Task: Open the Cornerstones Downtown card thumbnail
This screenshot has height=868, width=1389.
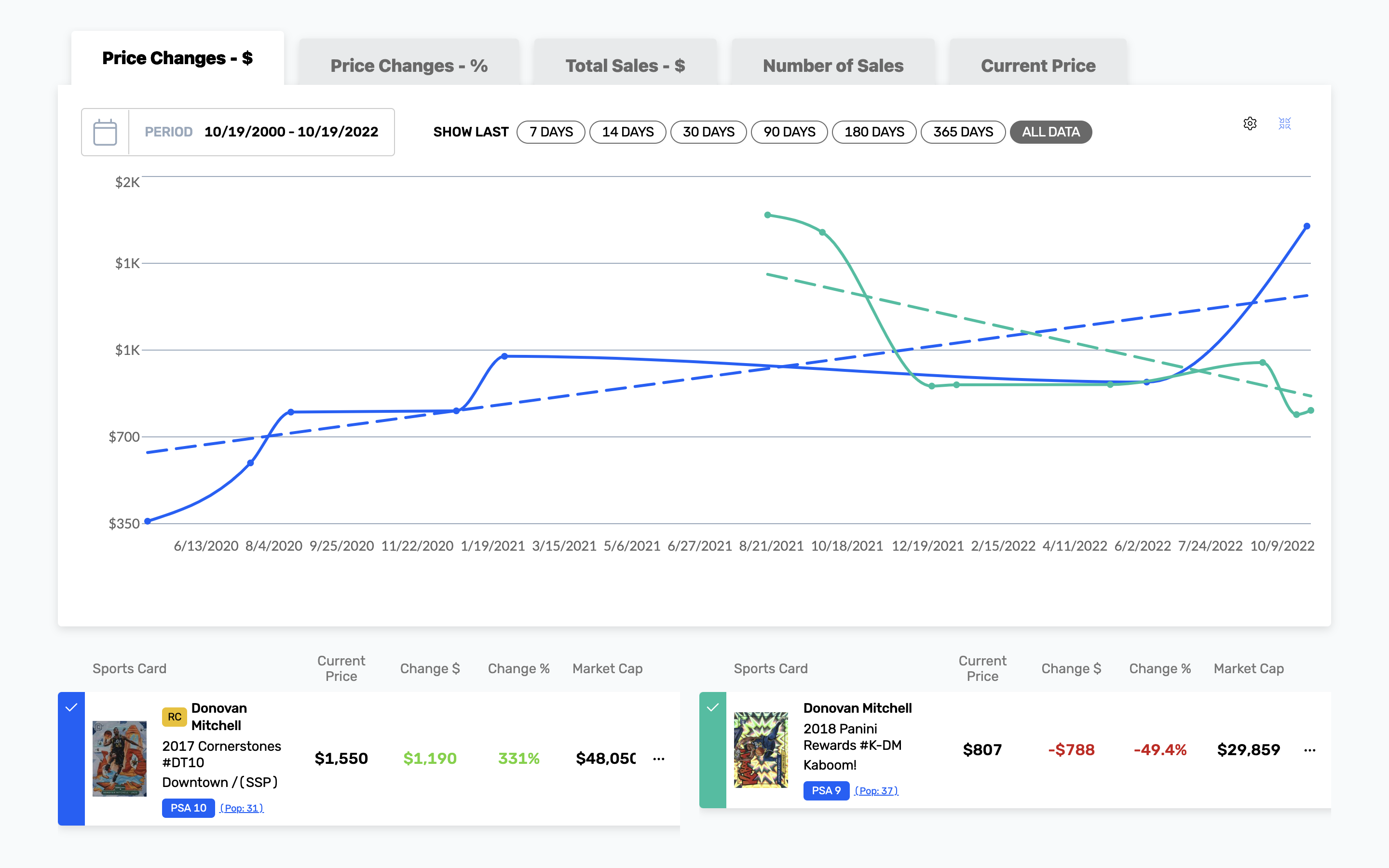Action: click(x=120, y=759)
